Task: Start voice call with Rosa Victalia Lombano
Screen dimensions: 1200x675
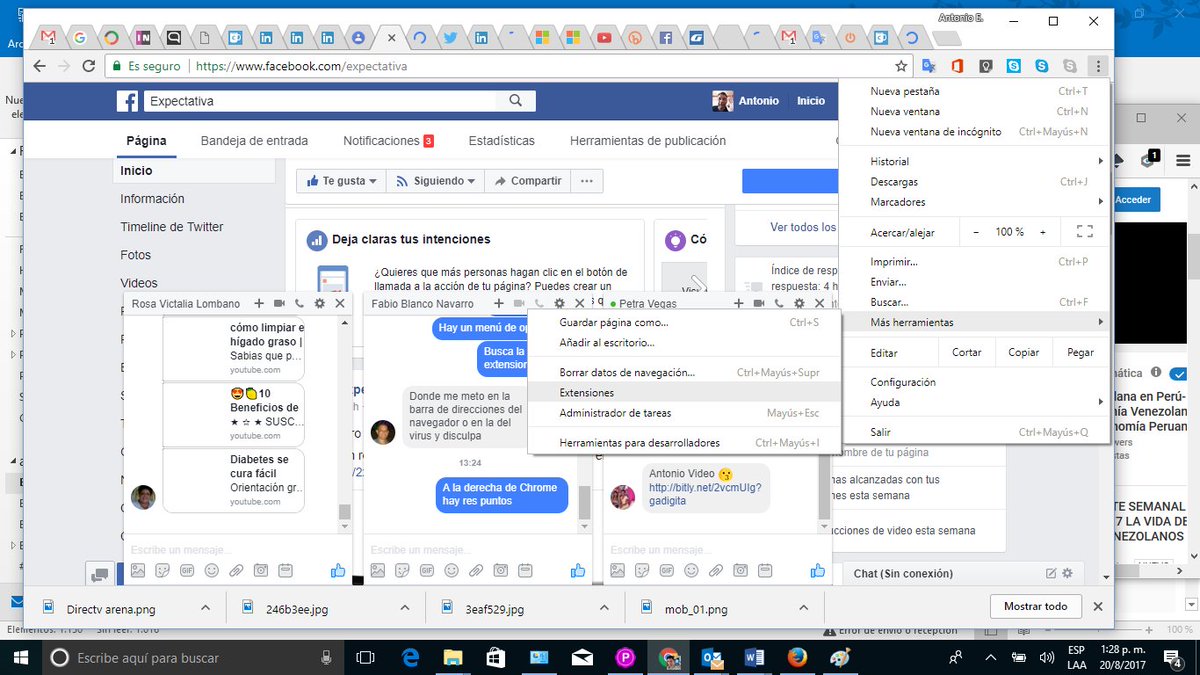Action: (299, 303)
